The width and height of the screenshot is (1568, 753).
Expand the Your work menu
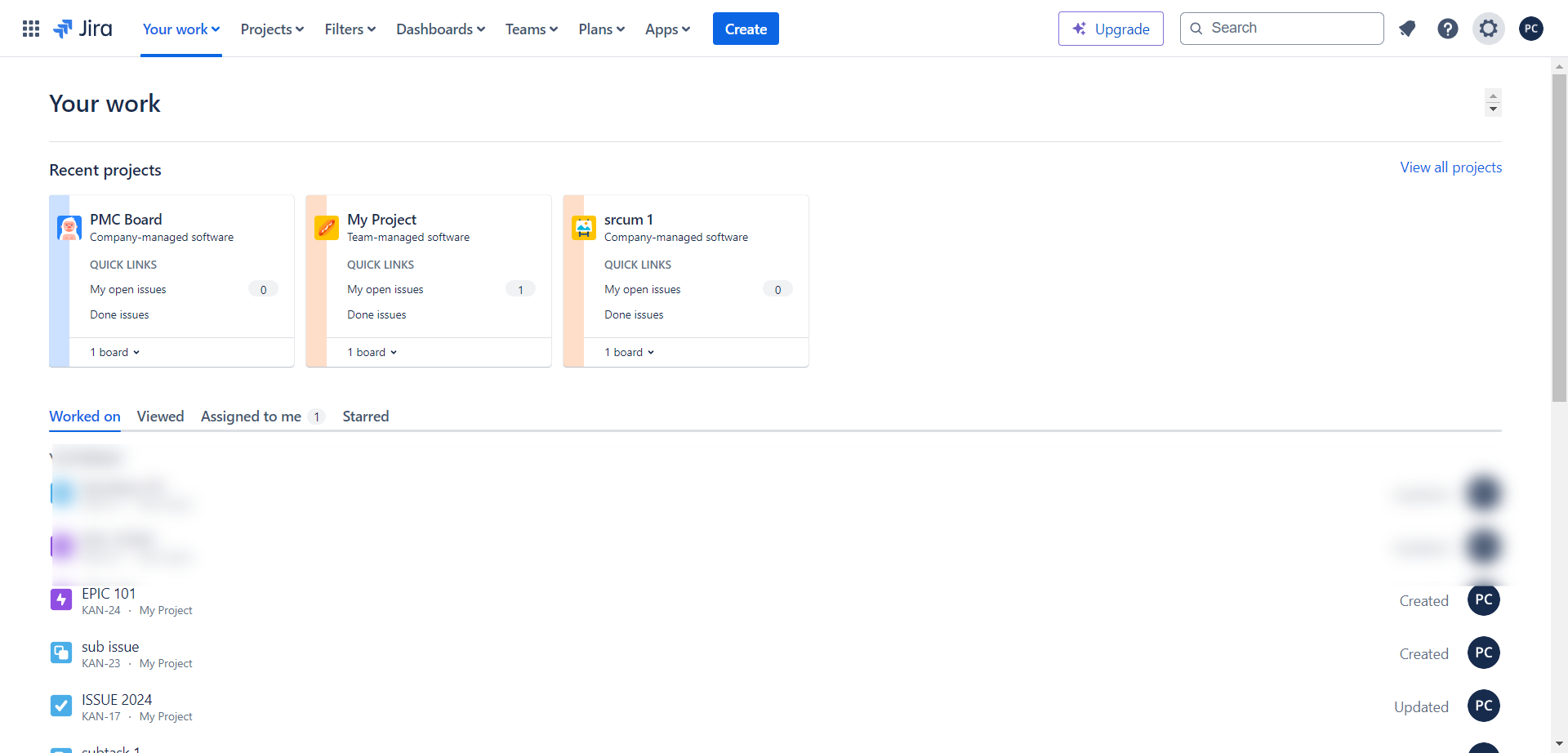(x=181, y=29)
